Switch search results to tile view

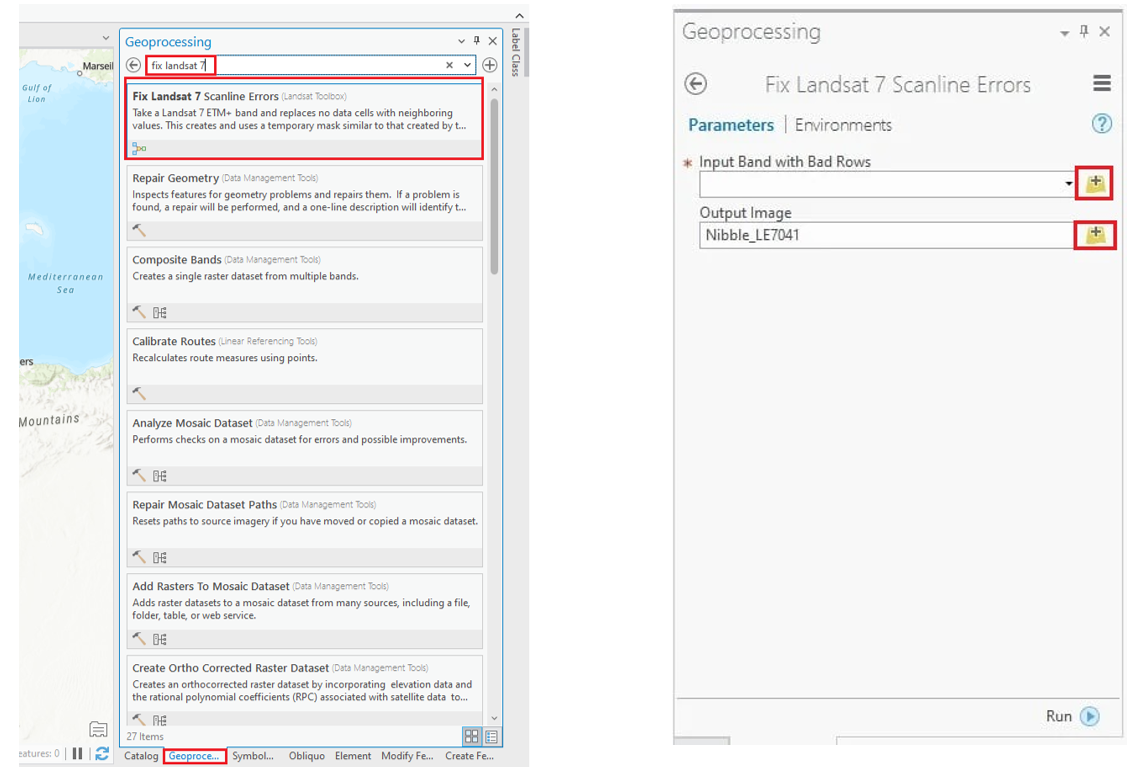tap(471, 737)
